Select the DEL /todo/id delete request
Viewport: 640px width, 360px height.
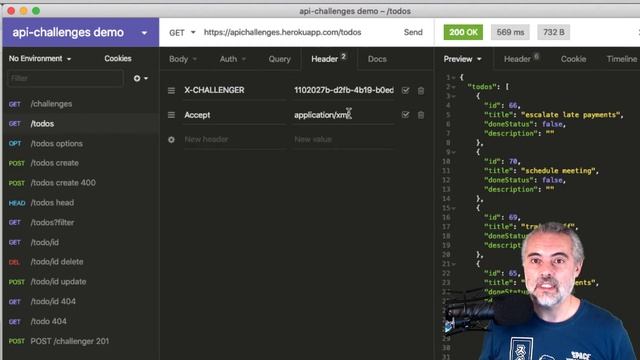click(x=81, y=262)
